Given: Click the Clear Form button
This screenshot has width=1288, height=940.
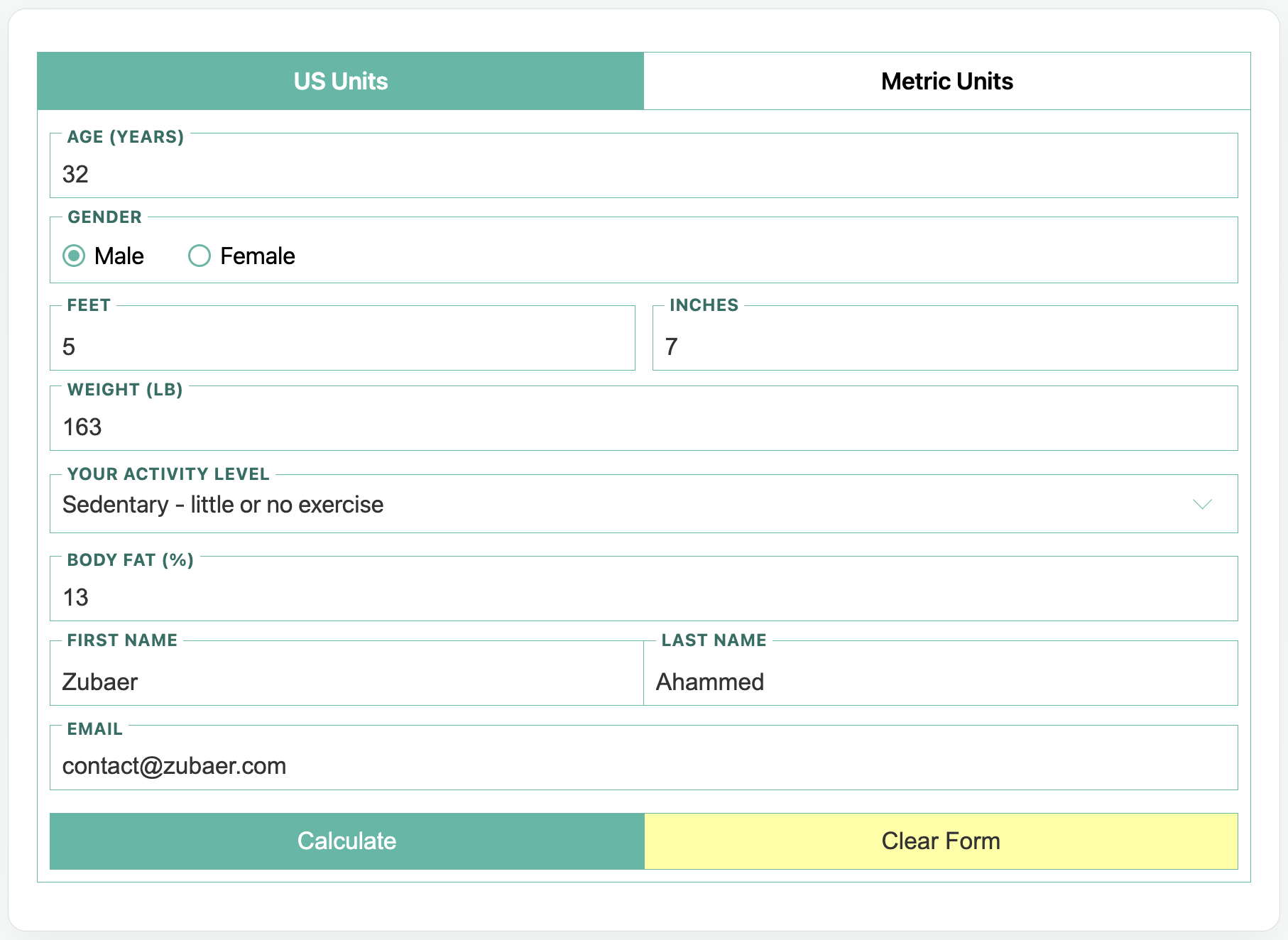Looking at the screenshot, I should pos(941,841).
